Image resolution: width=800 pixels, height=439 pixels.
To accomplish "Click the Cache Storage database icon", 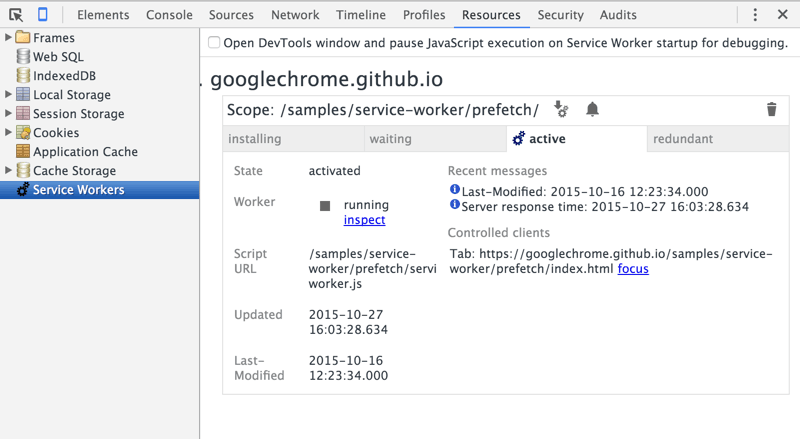I will [23, 170].
